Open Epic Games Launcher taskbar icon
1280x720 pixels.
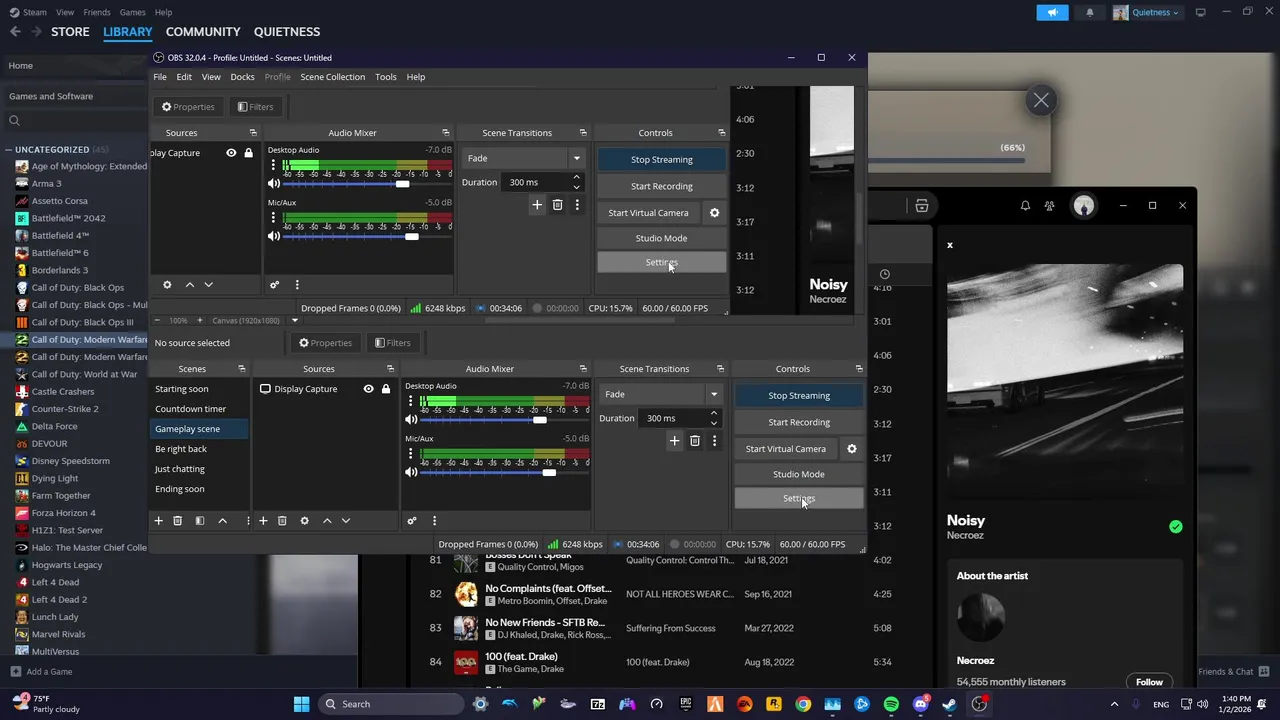pos(686,704)
